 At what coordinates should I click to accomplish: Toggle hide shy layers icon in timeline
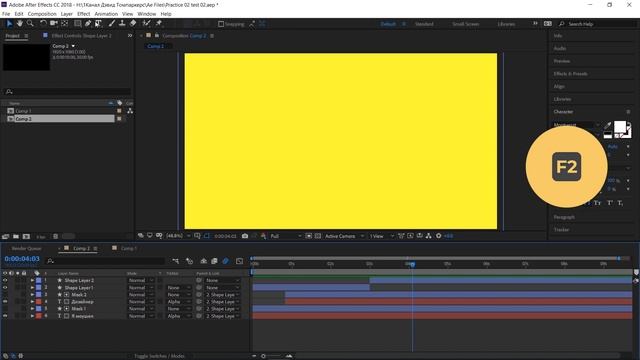click(204, 261)
